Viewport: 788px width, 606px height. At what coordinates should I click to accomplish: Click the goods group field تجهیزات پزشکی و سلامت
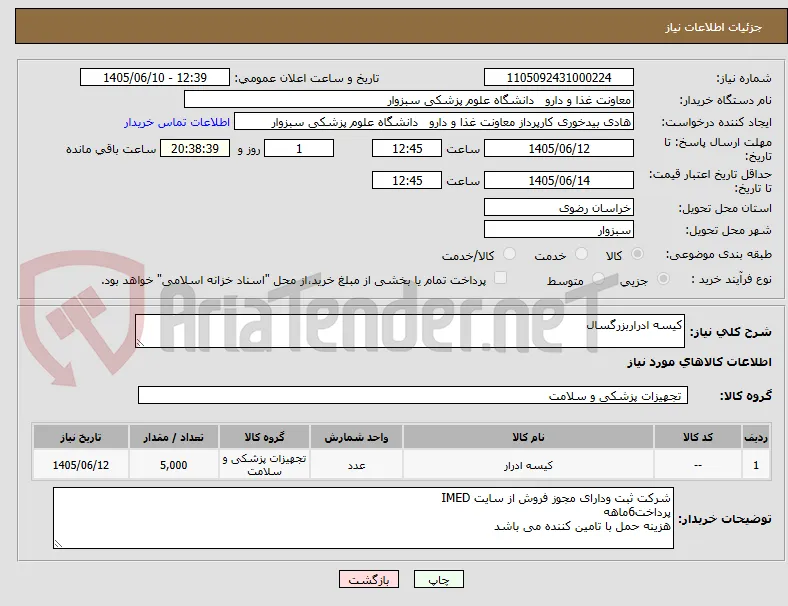[x=413, y=395]
